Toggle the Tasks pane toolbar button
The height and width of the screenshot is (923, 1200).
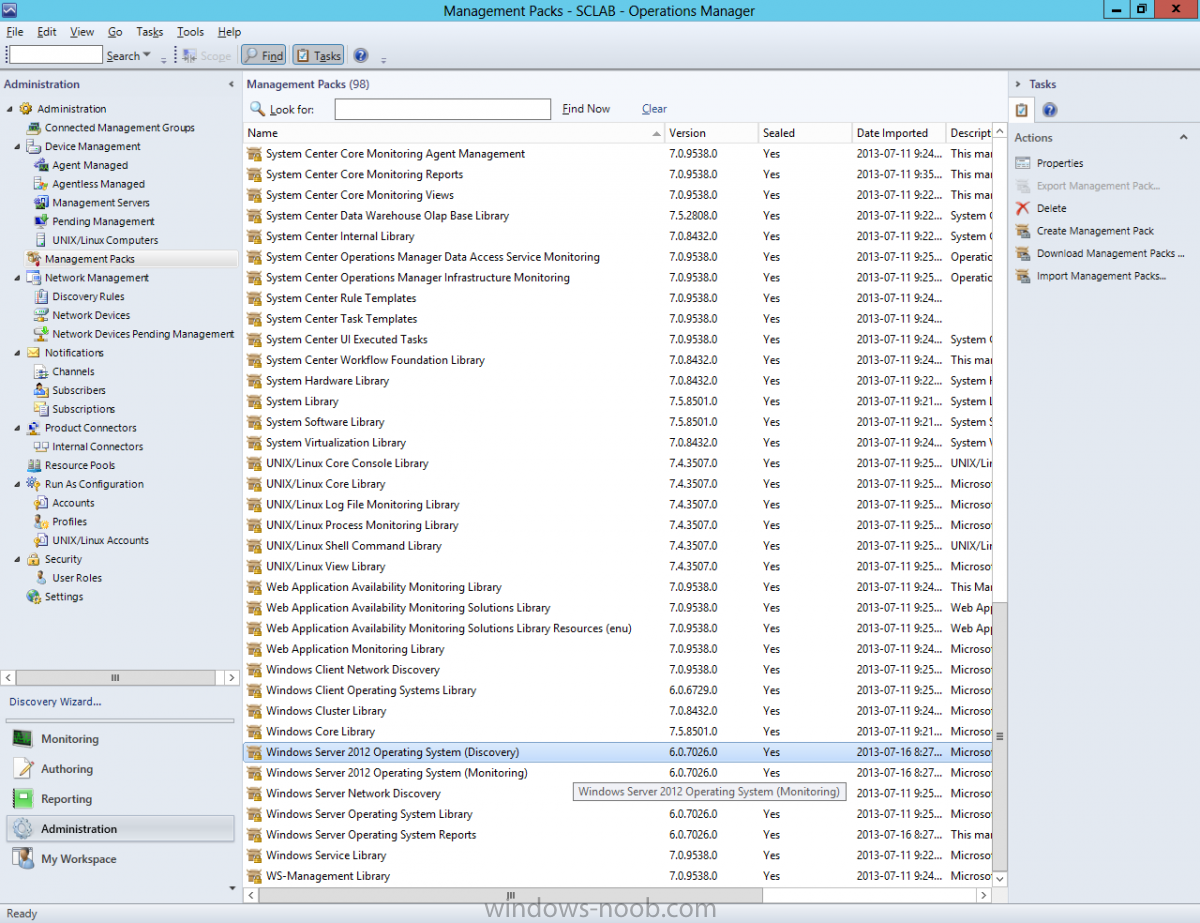(x=318, y=56)
